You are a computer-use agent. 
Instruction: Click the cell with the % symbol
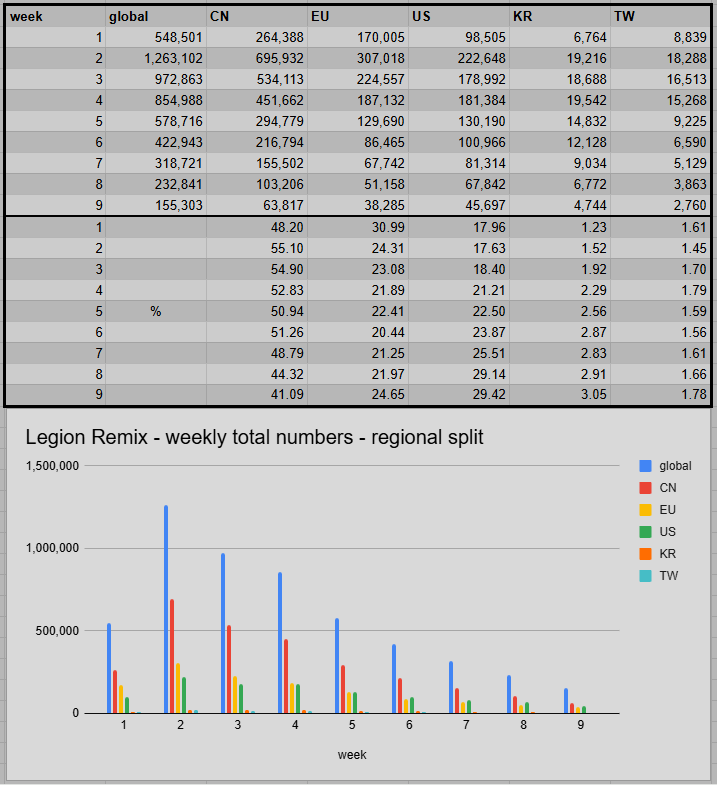(156, 311)
